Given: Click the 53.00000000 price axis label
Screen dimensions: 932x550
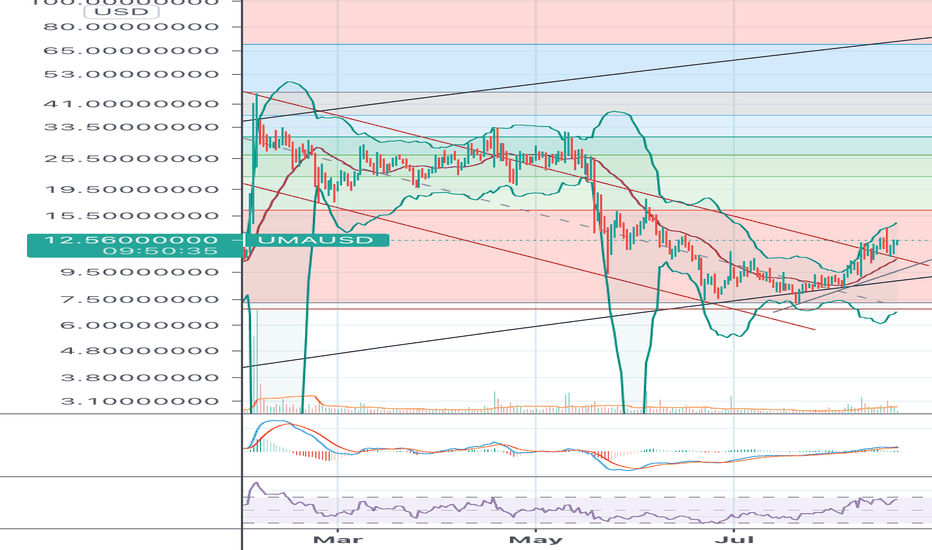Looking at the screenshot, I should [x=131, y=74].
